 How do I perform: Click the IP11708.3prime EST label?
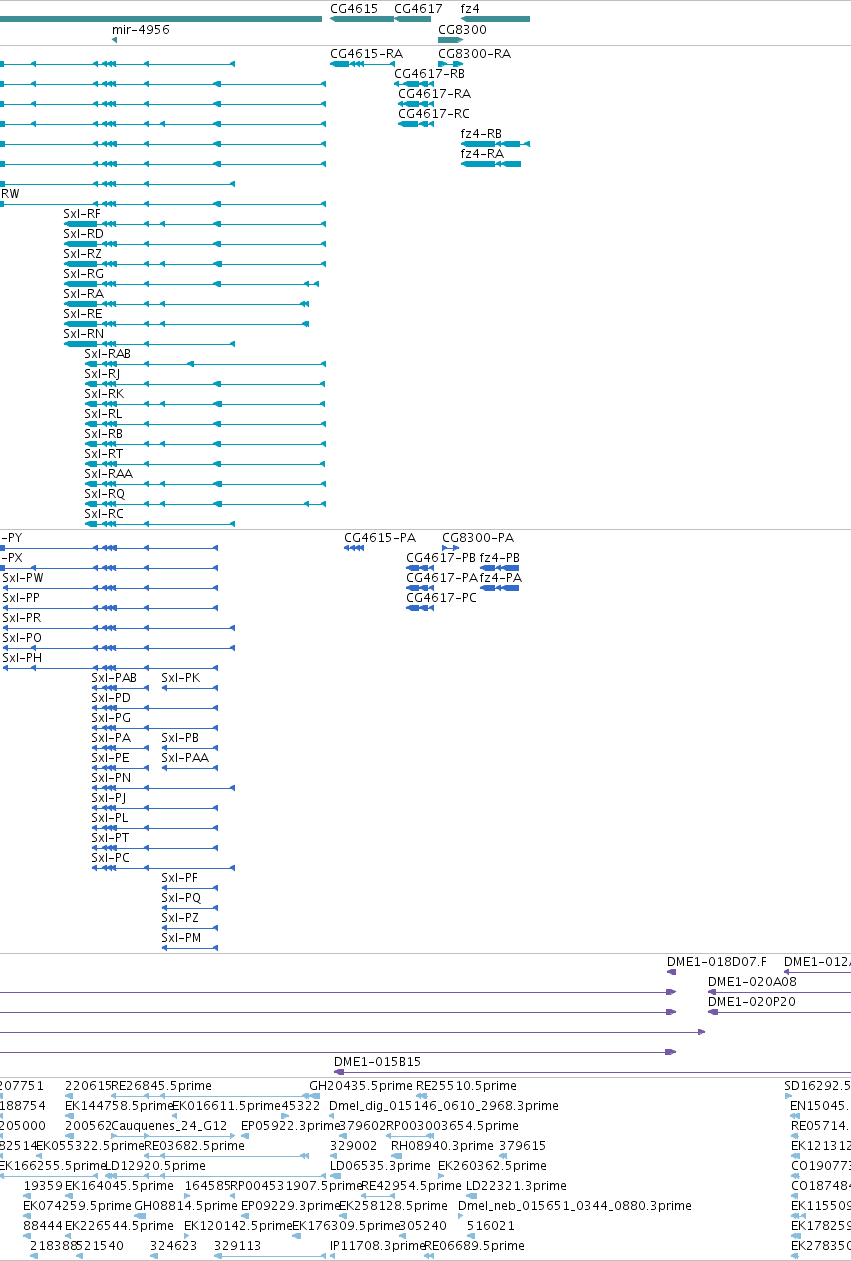pyautogui.click(x=378, y=1246)
